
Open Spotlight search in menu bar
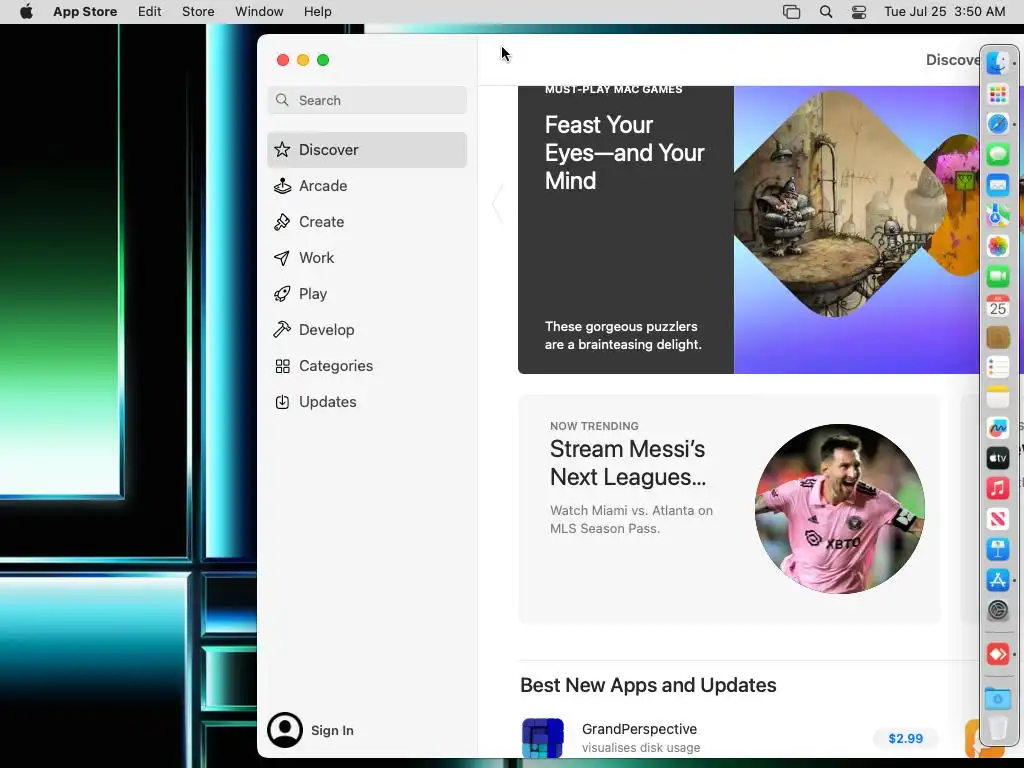point(825,11)
